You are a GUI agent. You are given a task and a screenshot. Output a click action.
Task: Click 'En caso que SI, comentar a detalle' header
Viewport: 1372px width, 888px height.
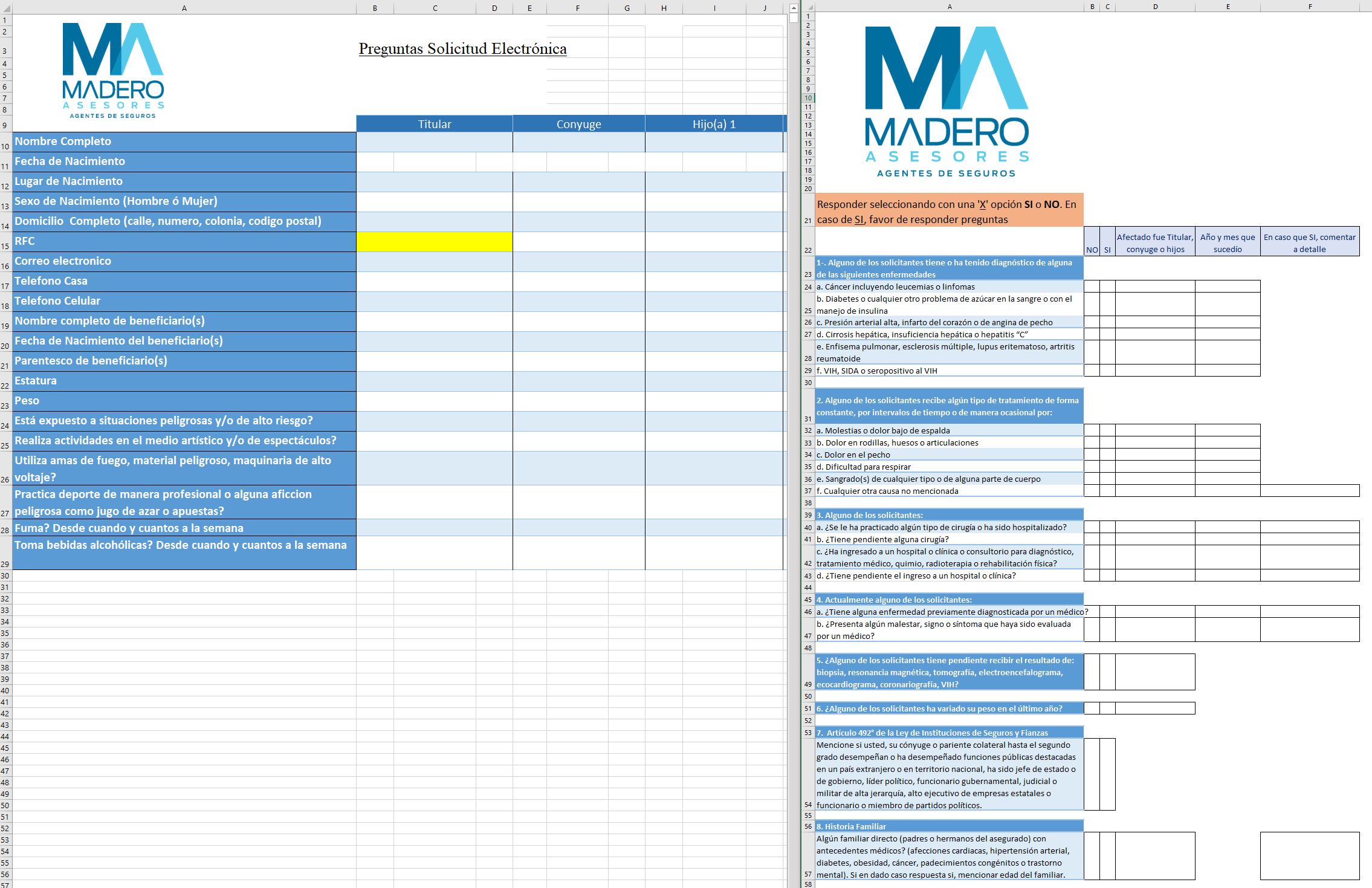click(1310, 242)
